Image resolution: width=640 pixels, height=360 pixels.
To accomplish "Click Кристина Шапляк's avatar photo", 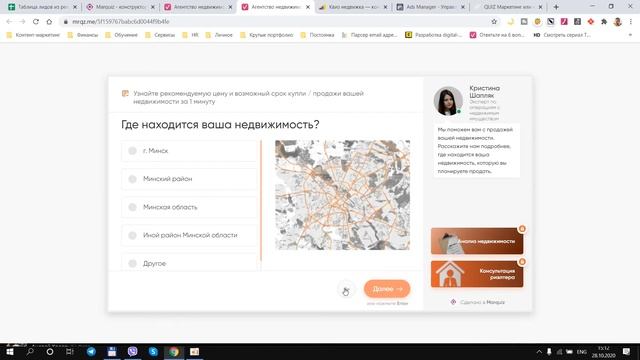I will 448,101.
